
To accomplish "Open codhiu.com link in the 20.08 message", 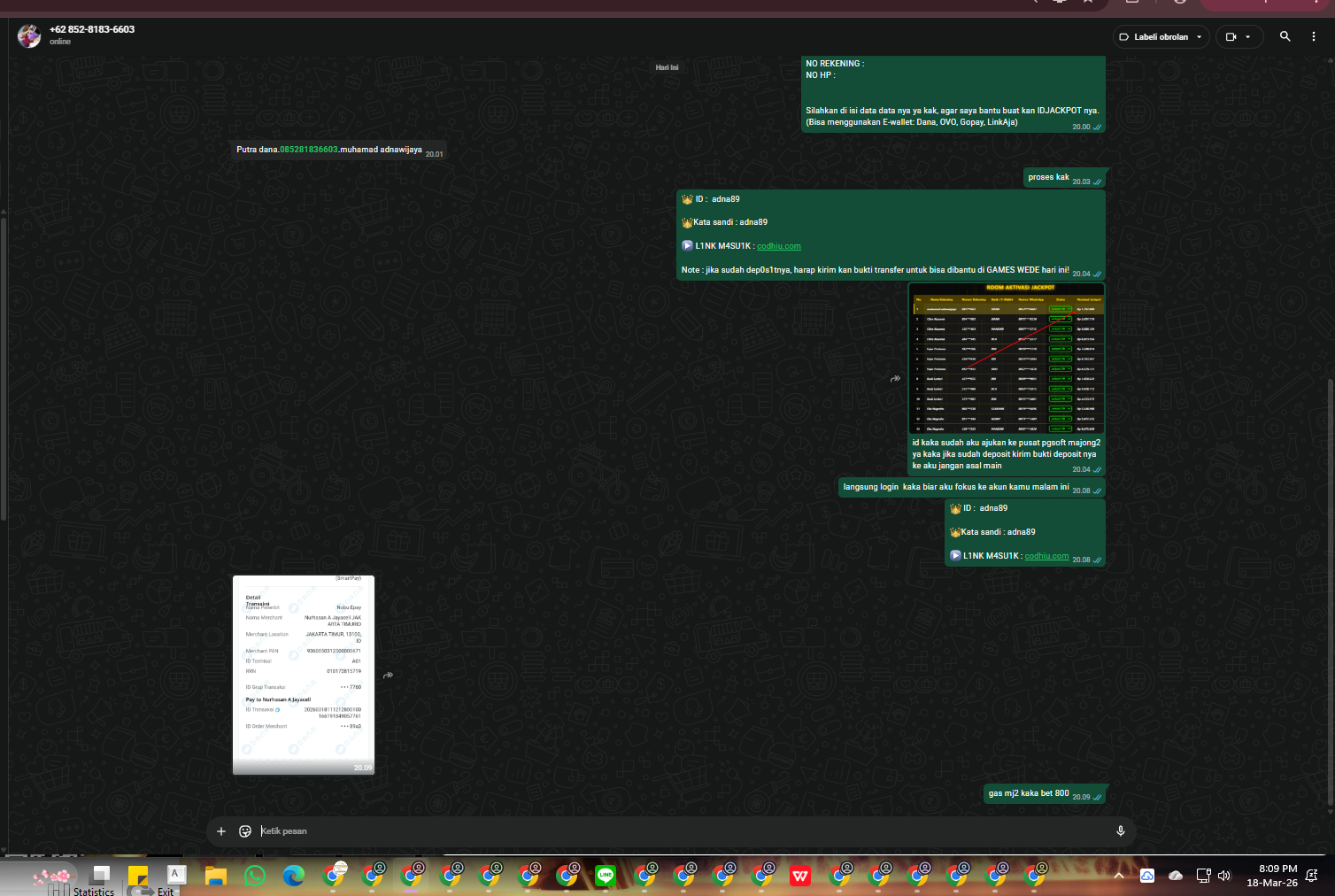I will (x=1046, y=556).
